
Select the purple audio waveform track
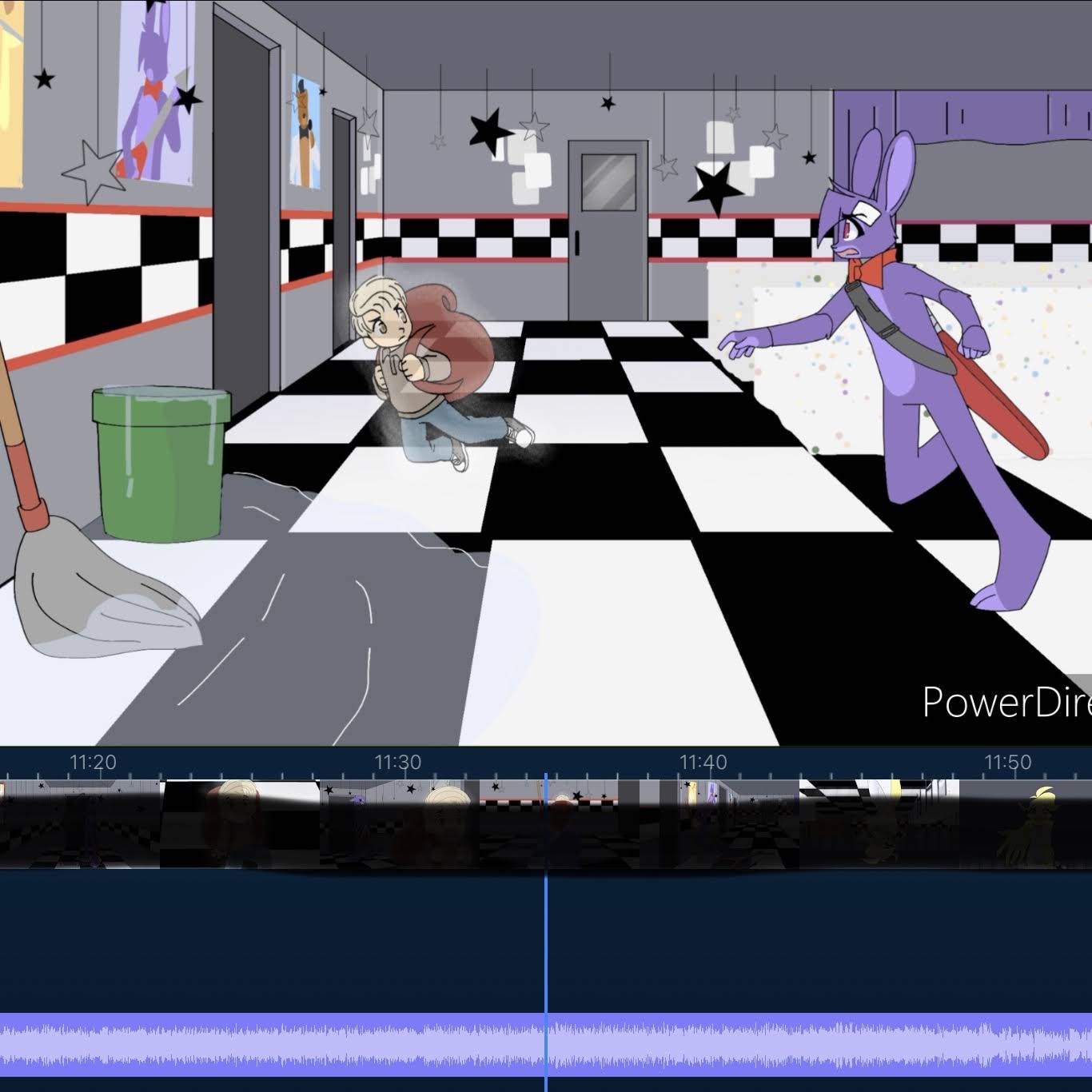coord(320,1044)
